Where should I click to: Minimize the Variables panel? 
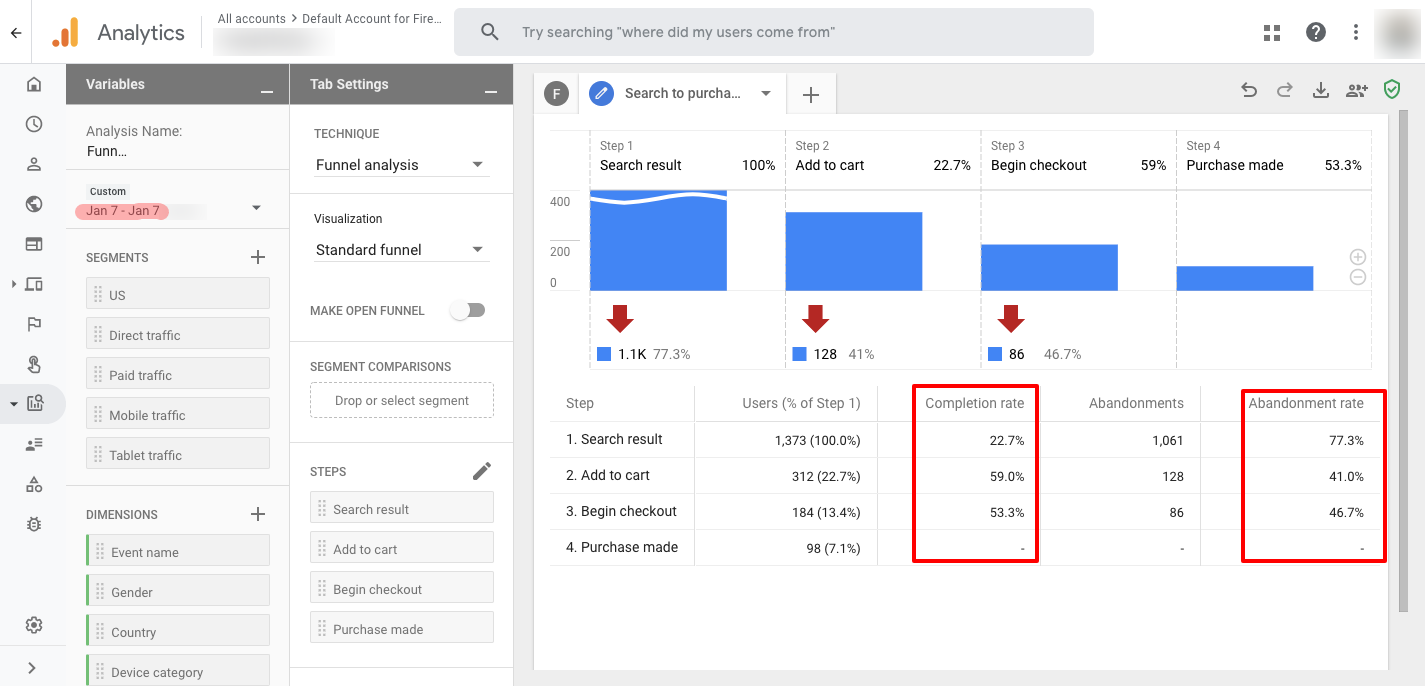pyautogui.click(x=266, y=91)
